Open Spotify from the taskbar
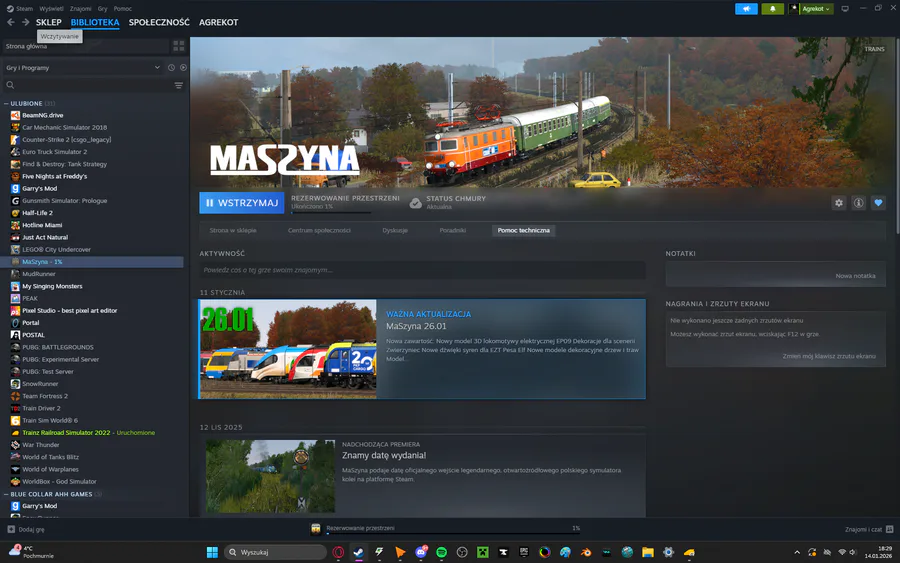Image resolution: width=900 pixels, height=563 pixels. [441, 552]
